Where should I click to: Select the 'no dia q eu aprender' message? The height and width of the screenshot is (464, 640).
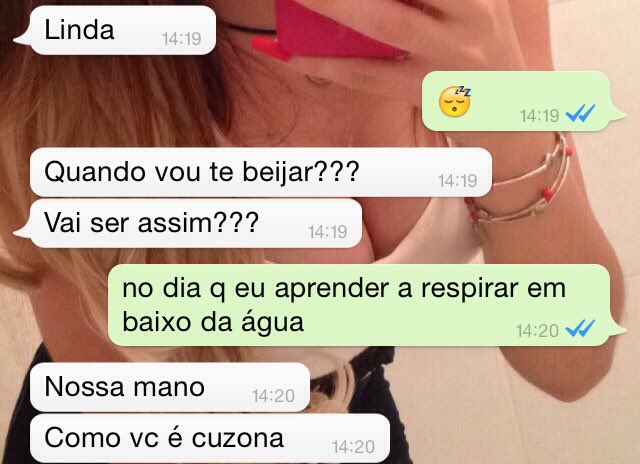366,305
